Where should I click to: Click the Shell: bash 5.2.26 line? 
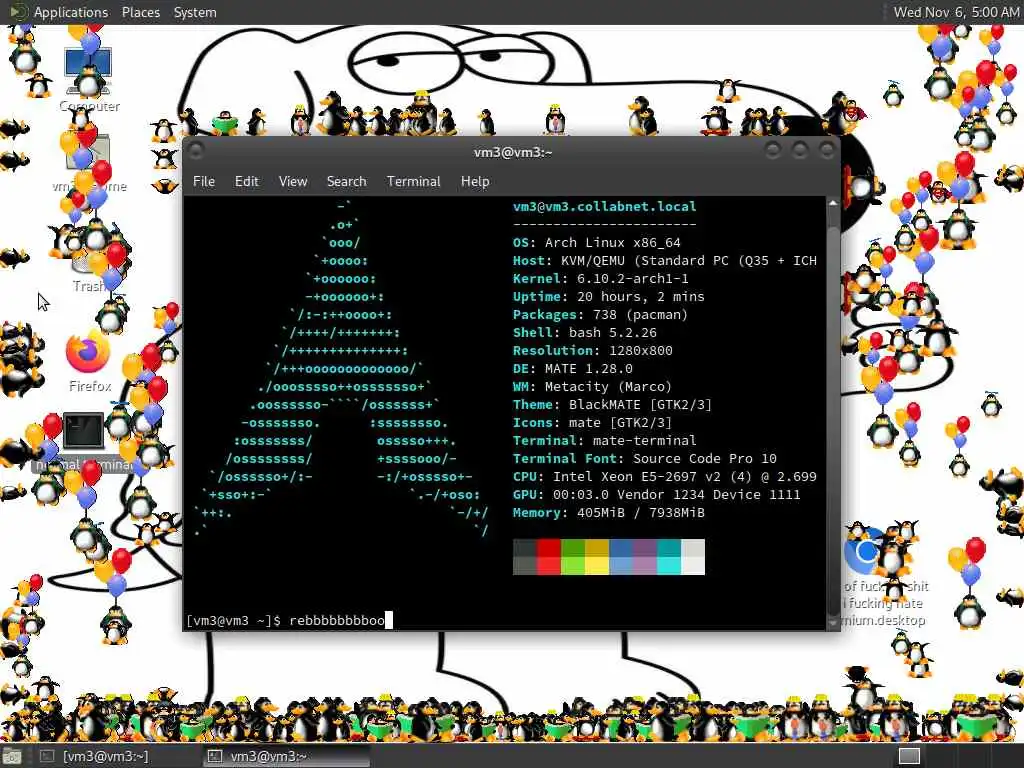584,332
